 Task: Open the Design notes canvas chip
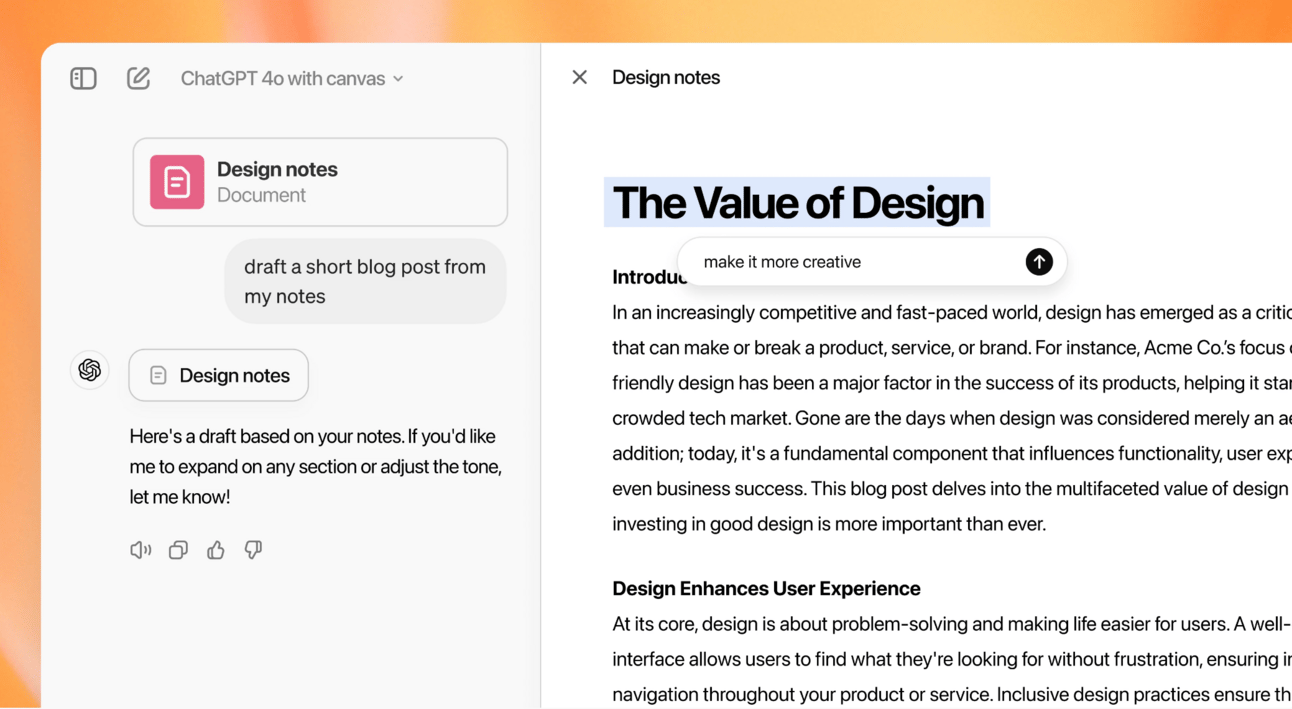(x=219, y=375)
